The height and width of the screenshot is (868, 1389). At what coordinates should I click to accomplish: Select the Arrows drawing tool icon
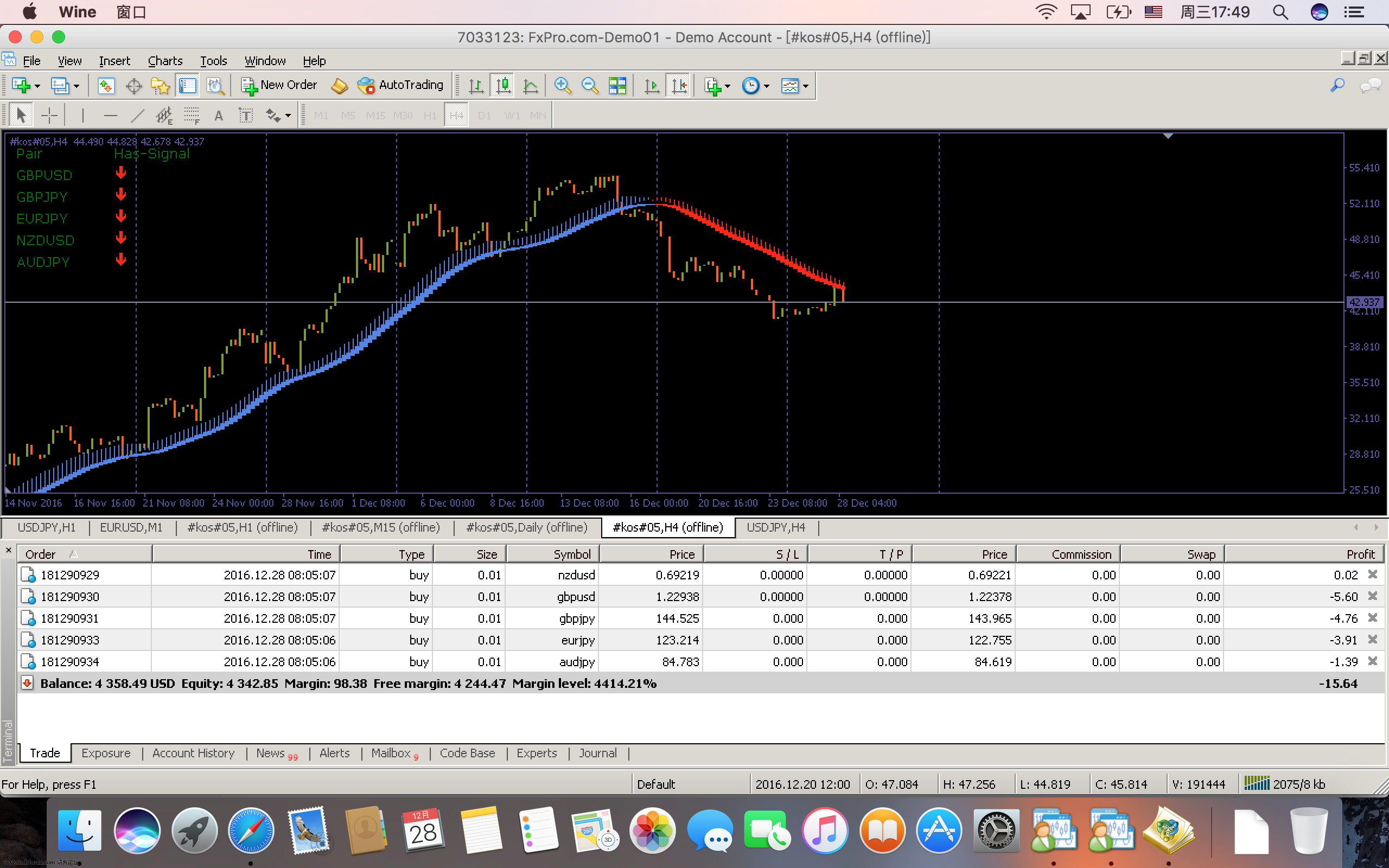pyautogui.click(x=272, y=116)
